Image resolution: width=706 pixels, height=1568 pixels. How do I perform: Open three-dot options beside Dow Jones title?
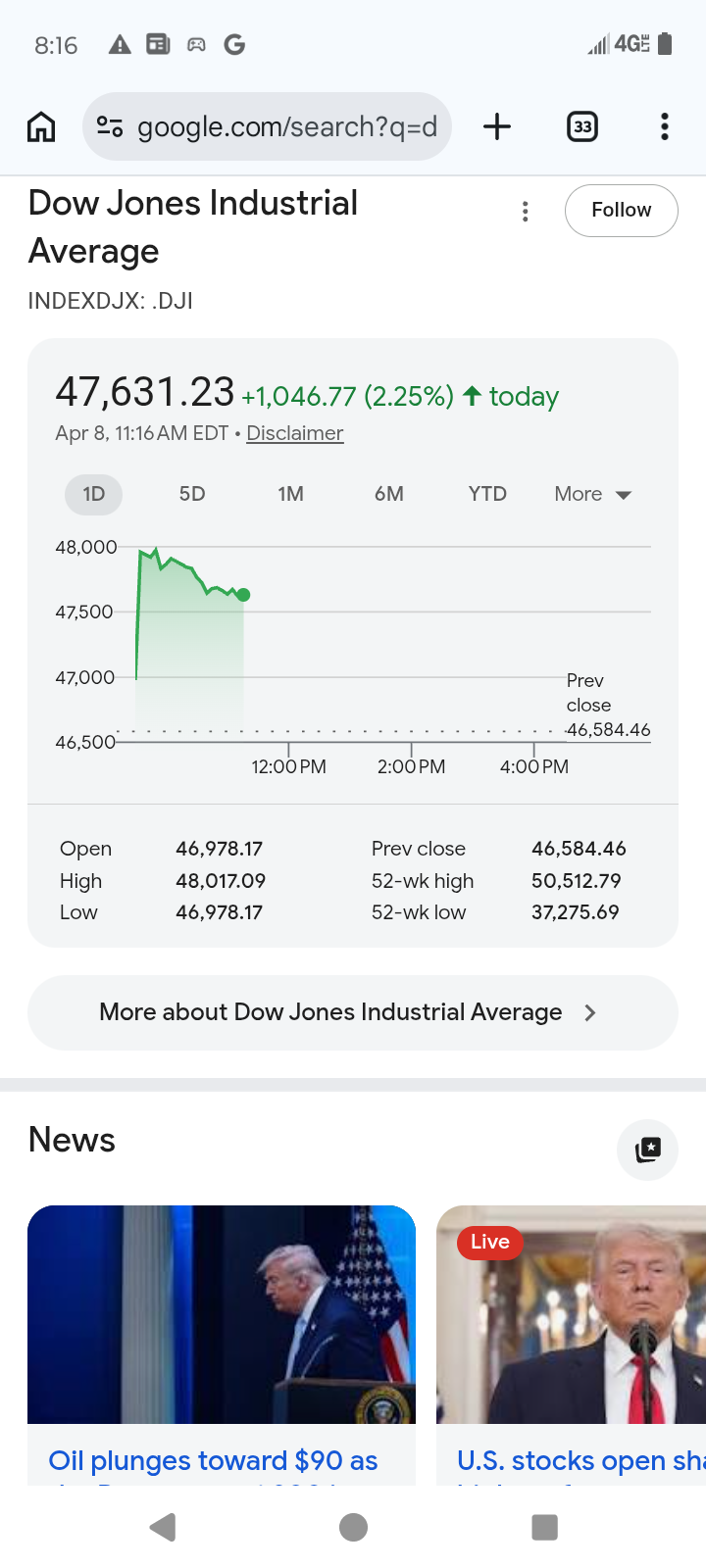click(x=526, y=212)
